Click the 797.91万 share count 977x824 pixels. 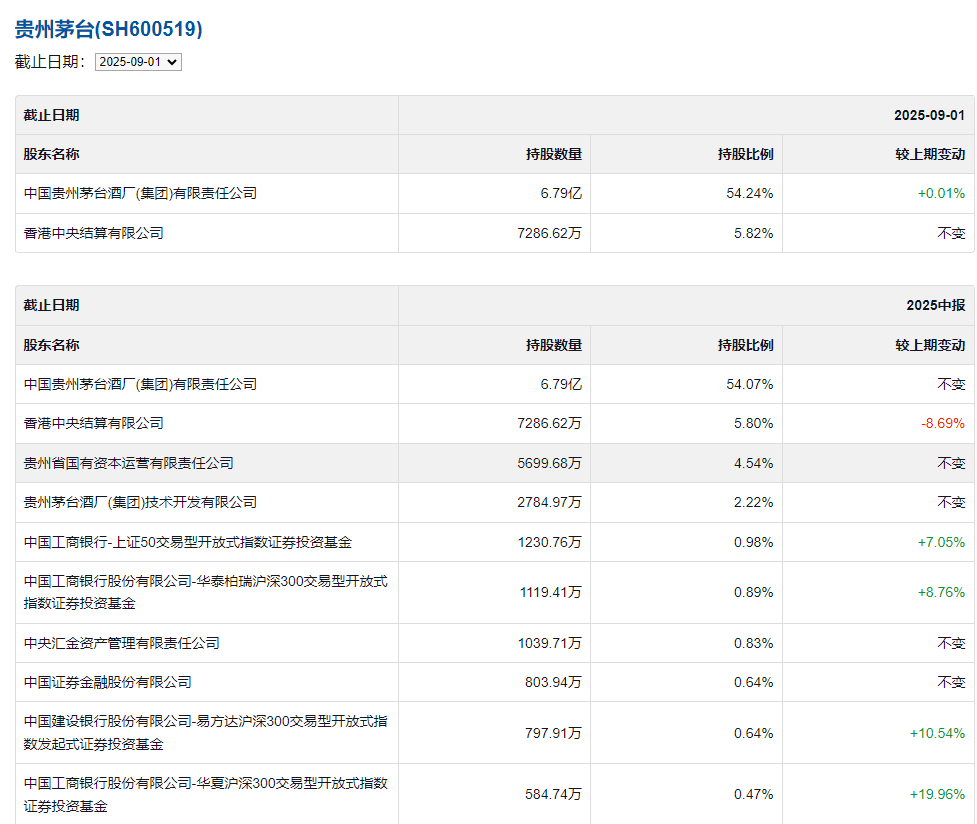coord(553,733)
